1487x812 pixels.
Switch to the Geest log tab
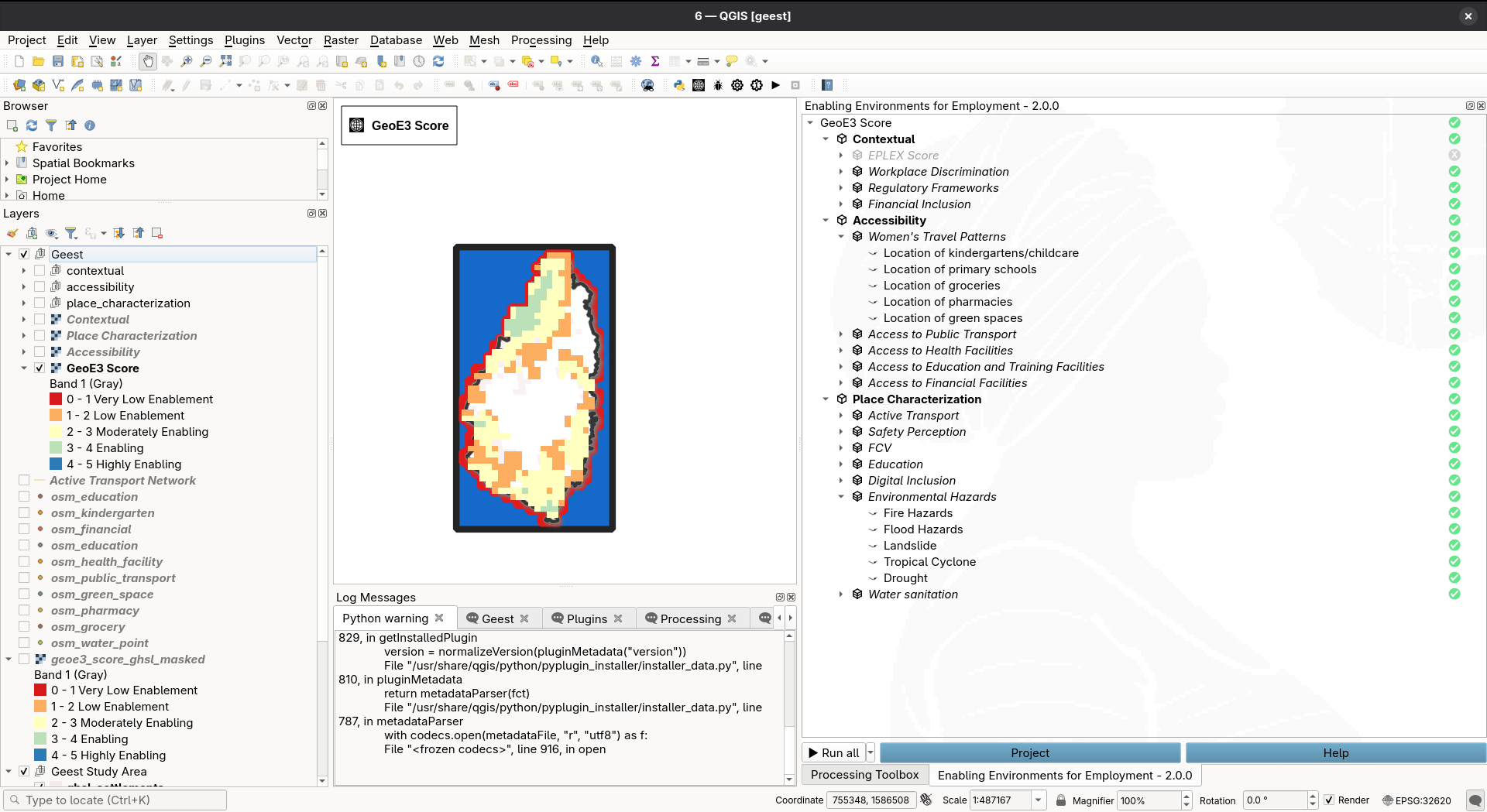(497, 618)
